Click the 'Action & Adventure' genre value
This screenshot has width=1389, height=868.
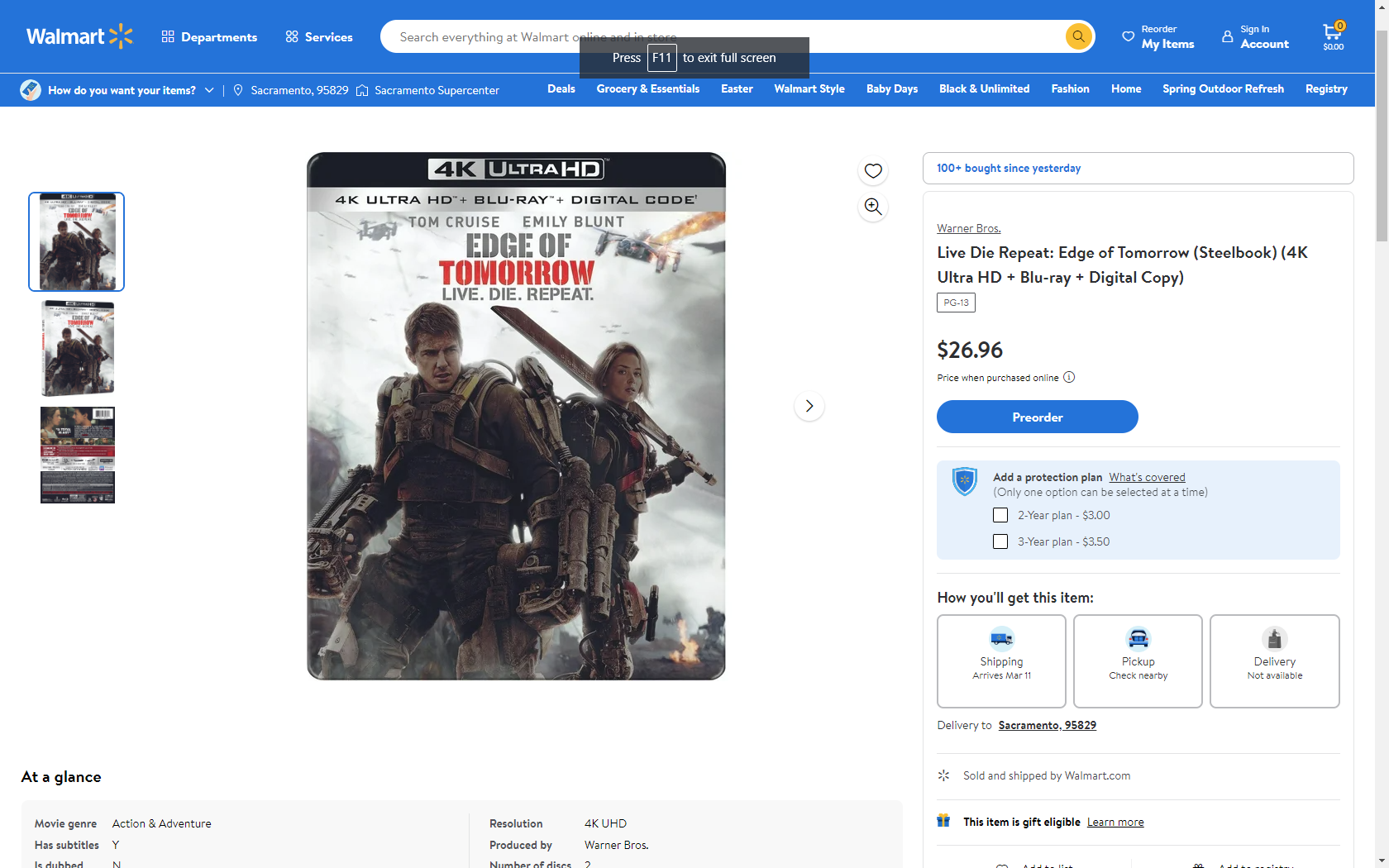tap(162, 823)
